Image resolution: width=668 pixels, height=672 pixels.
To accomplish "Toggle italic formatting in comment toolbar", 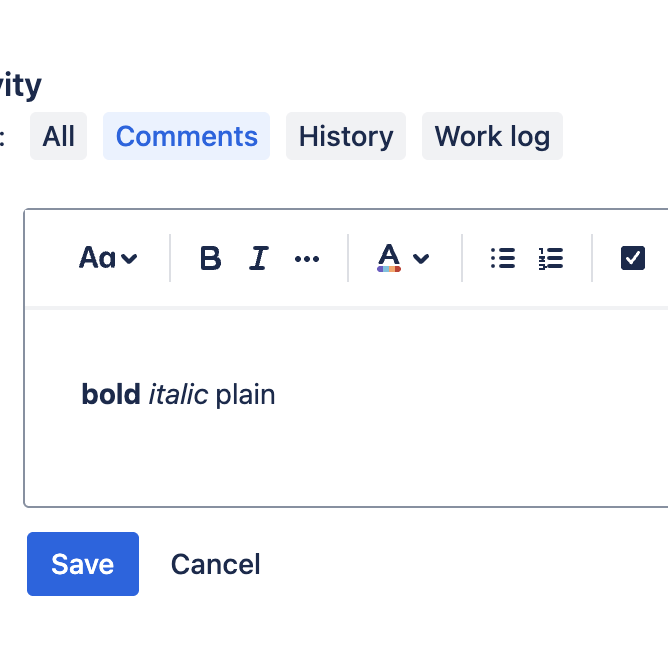I will click(x=258, y=258).
